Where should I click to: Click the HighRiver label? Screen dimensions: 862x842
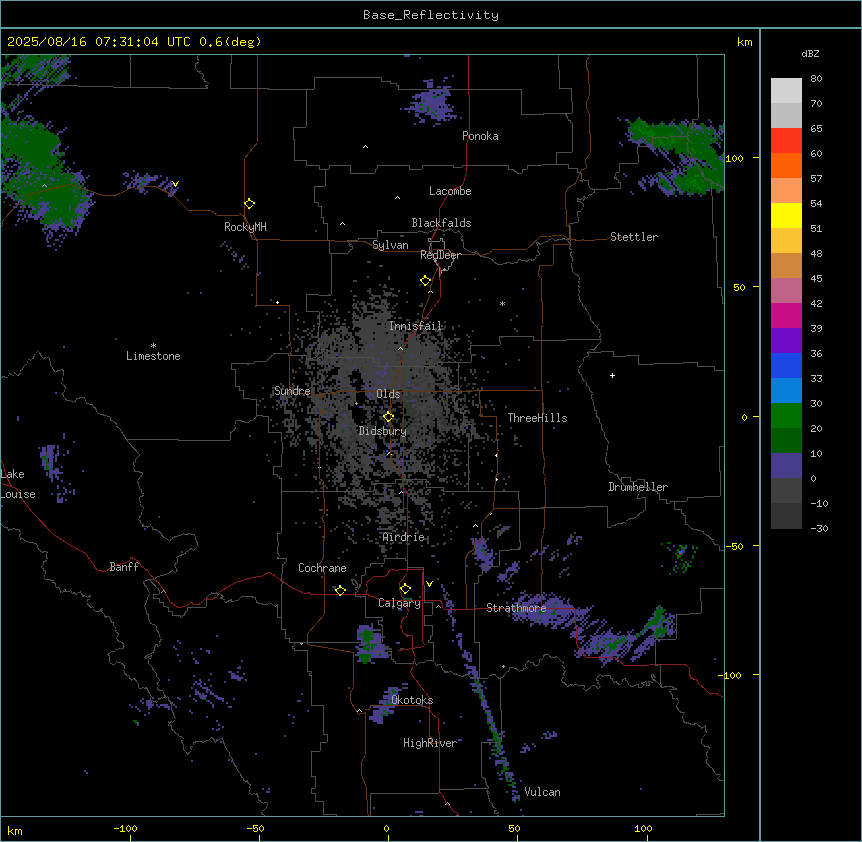pyautogui.click(x=430, y=743)
